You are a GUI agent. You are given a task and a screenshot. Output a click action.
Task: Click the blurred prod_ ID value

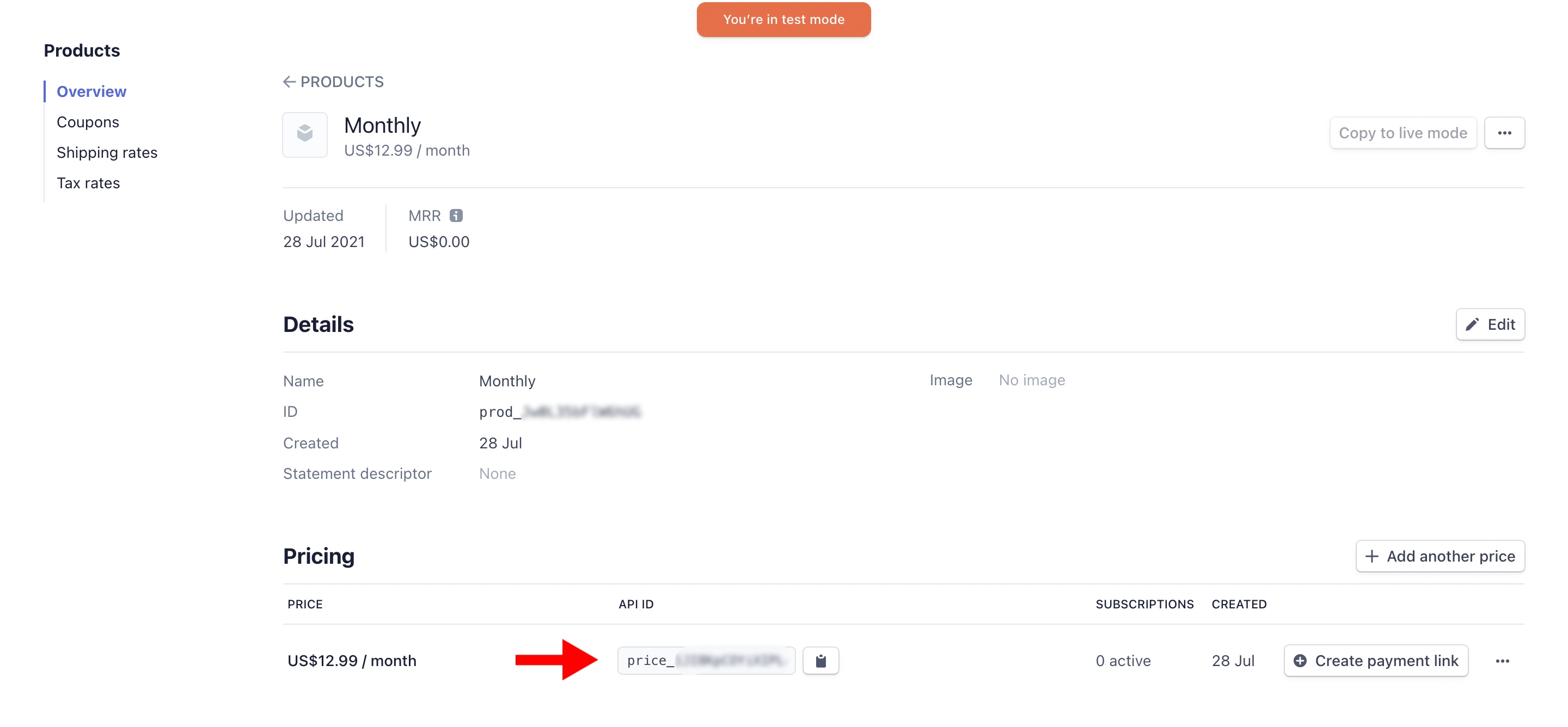pyautogui.click(x=559, y=412)
